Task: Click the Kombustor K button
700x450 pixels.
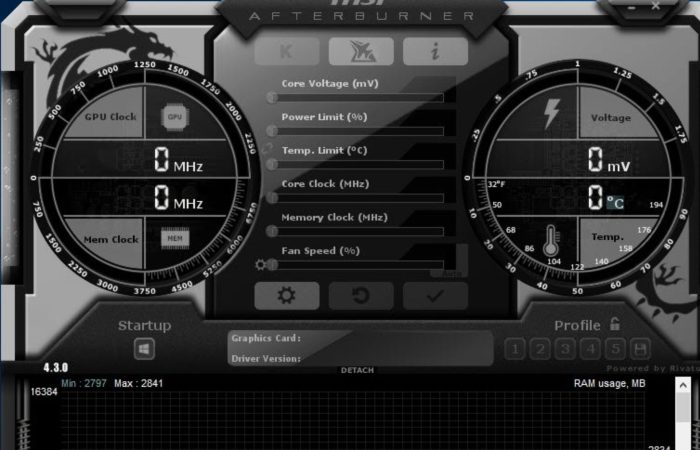Action: coord(287,51)
